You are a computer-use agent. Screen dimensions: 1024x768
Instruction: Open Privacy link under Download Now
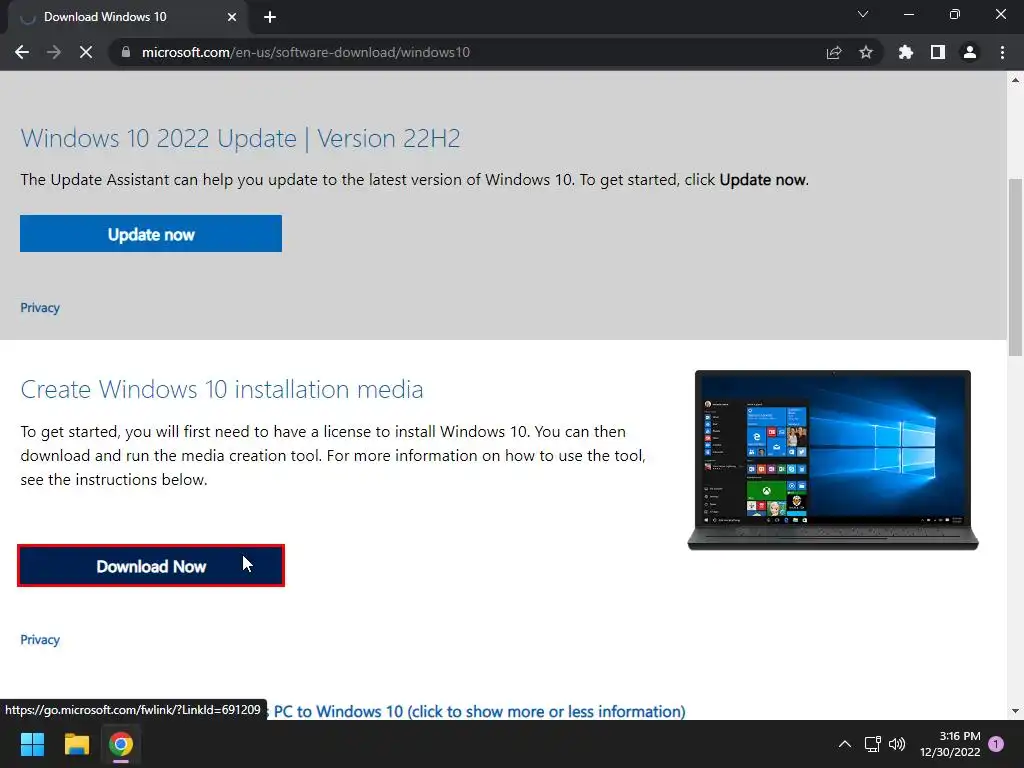[40, 639]
